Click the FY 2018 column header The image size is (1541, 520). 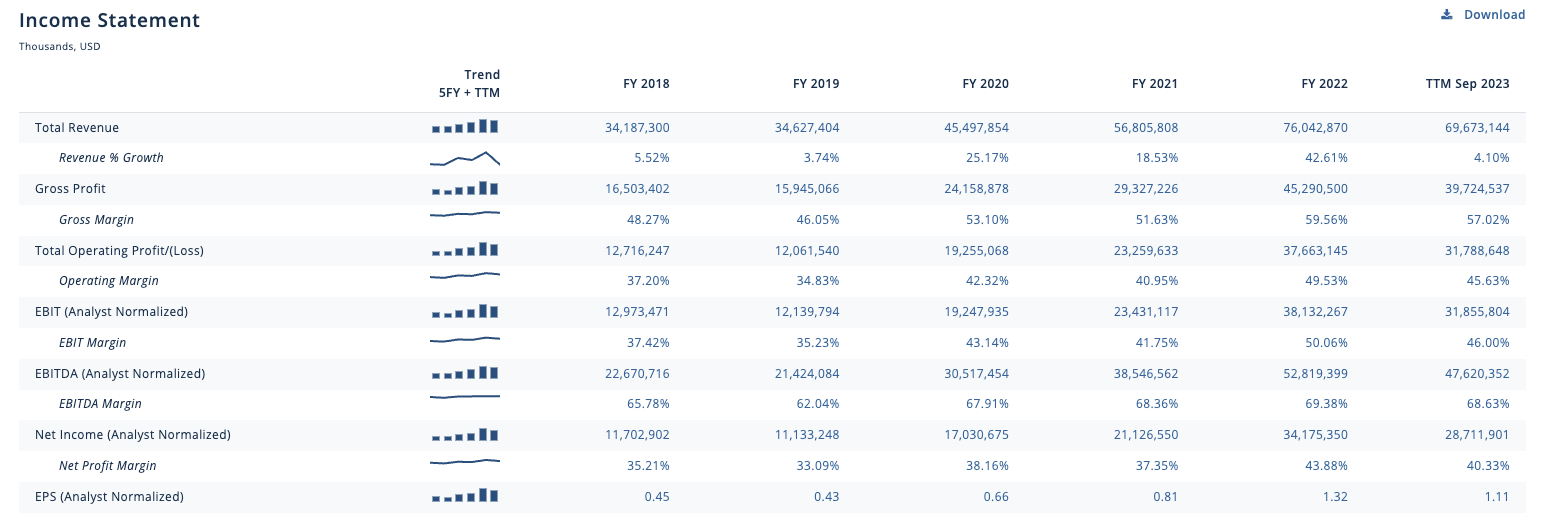click(646, 84)
